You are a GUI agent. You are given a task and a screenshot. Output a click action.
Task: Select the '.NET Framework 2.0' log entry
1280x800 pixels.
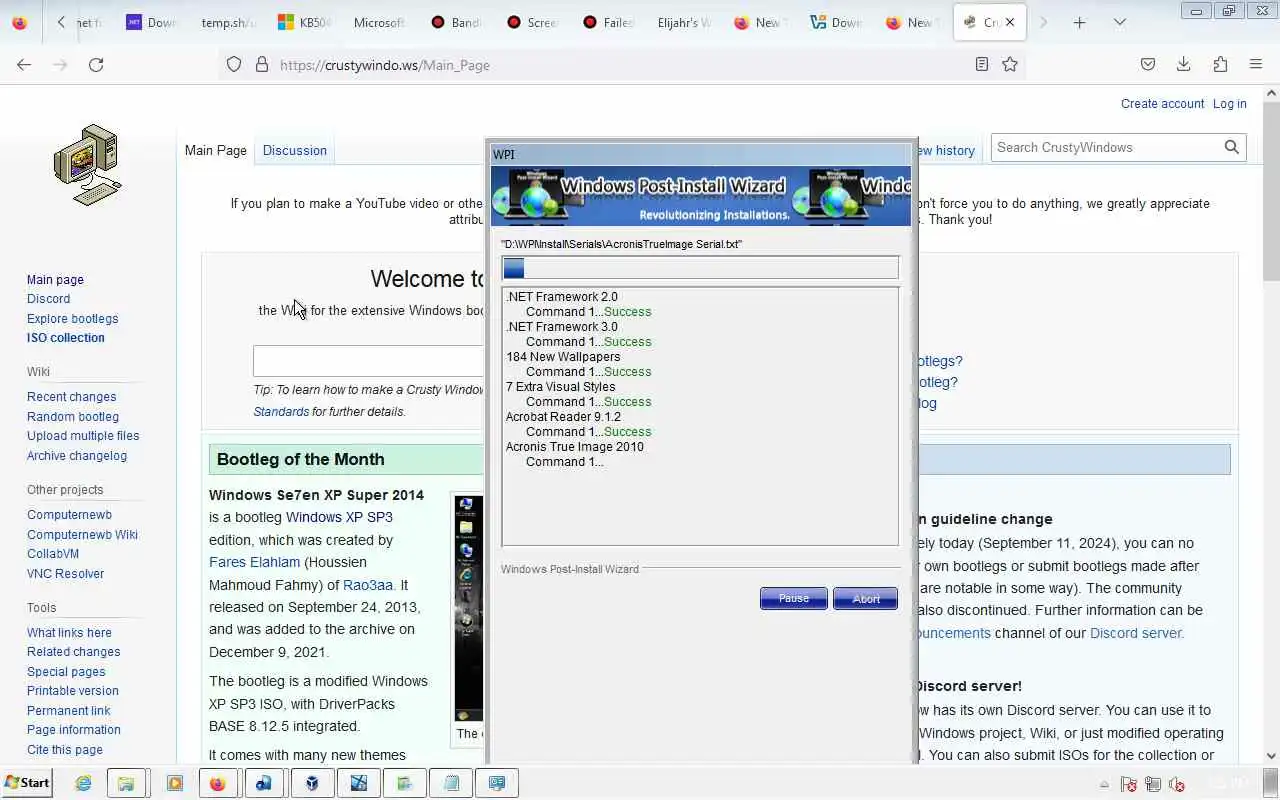[561, 297]
